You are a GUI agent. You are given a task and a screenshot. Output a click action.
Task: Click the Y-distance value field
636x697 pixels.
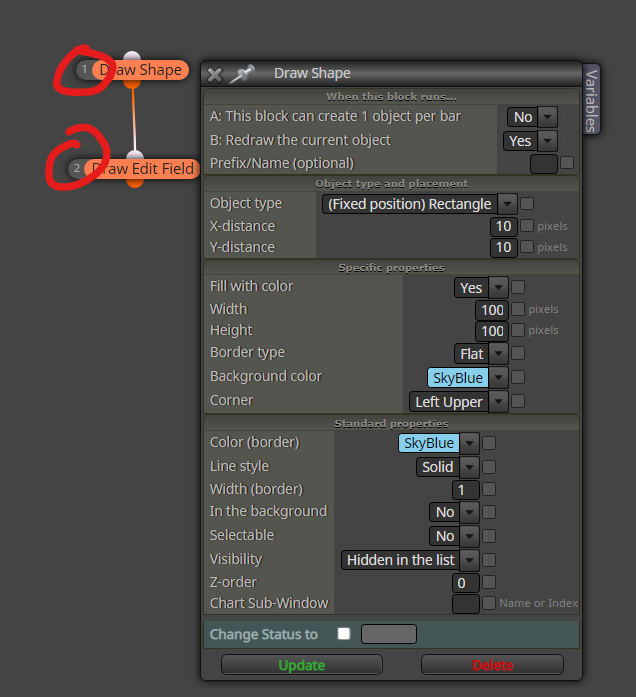point(504,247)
